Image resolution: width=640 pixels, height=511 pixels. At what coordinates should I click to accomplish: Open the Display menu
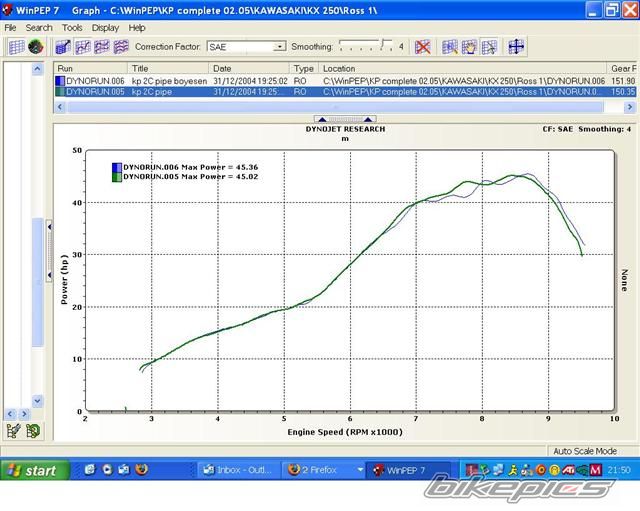point(105,28)
